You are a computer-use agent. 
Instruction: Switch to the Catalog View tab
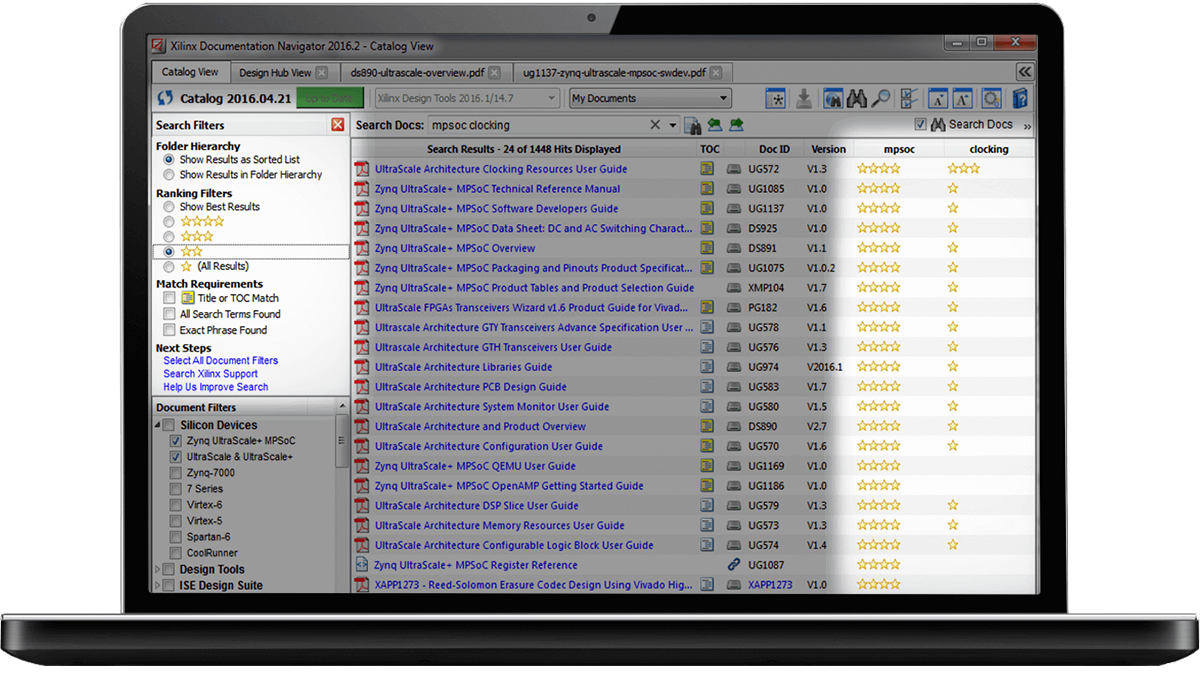[x=190, y=72]
